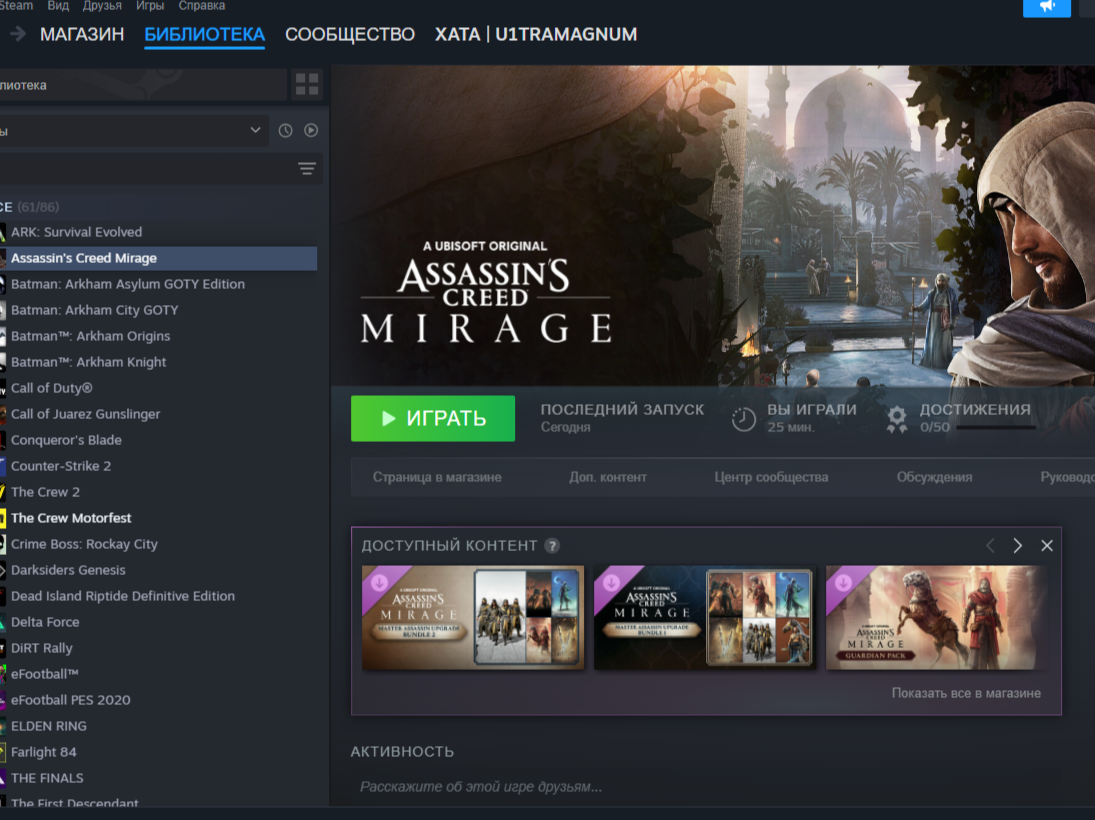Open the Steam menu
The width and height of the screenshot is (1095, 820).
coord(15,6)
